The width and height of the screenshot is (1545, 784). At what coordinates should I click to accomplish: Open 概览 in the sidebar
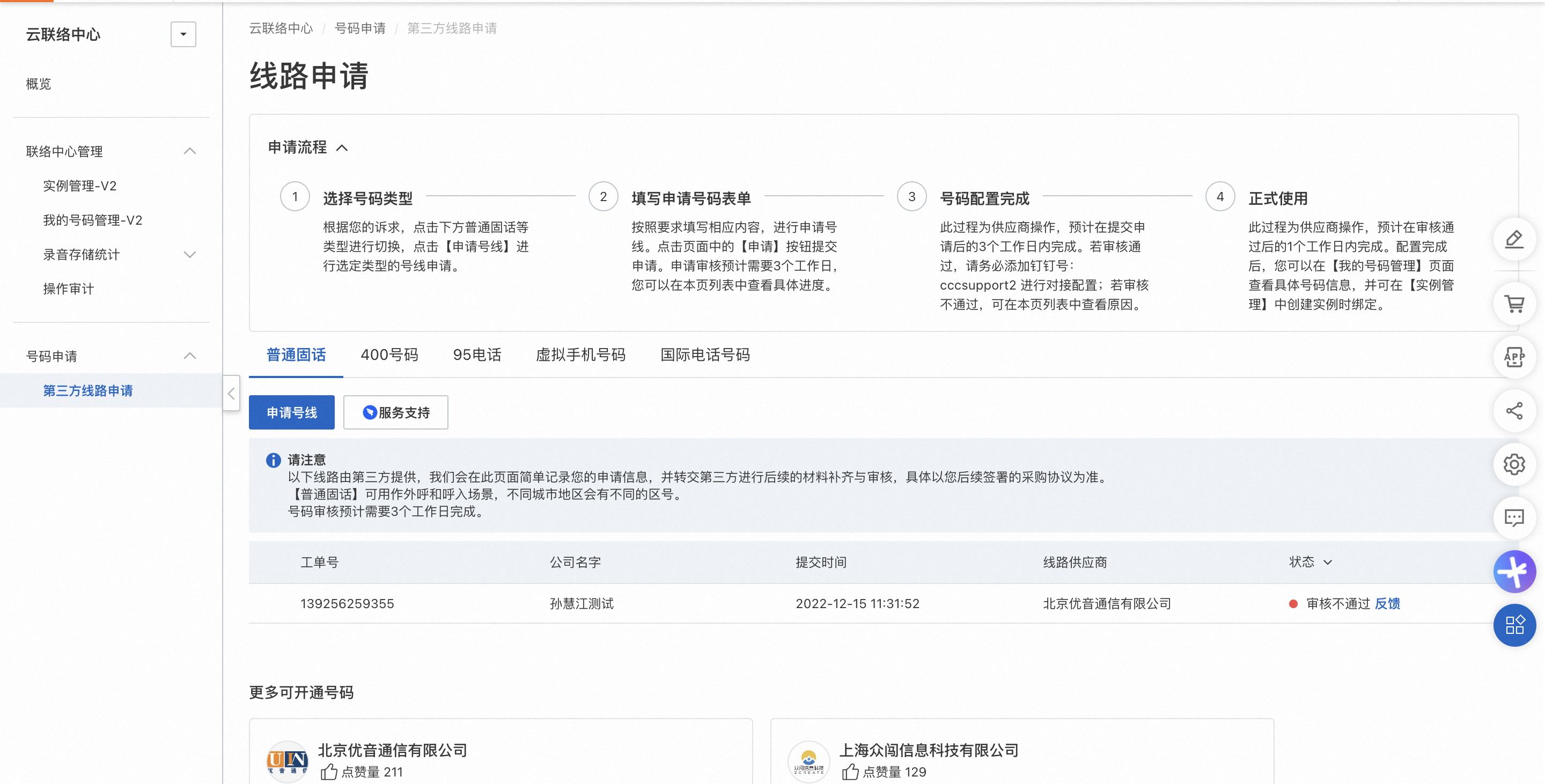pos(39,84)
